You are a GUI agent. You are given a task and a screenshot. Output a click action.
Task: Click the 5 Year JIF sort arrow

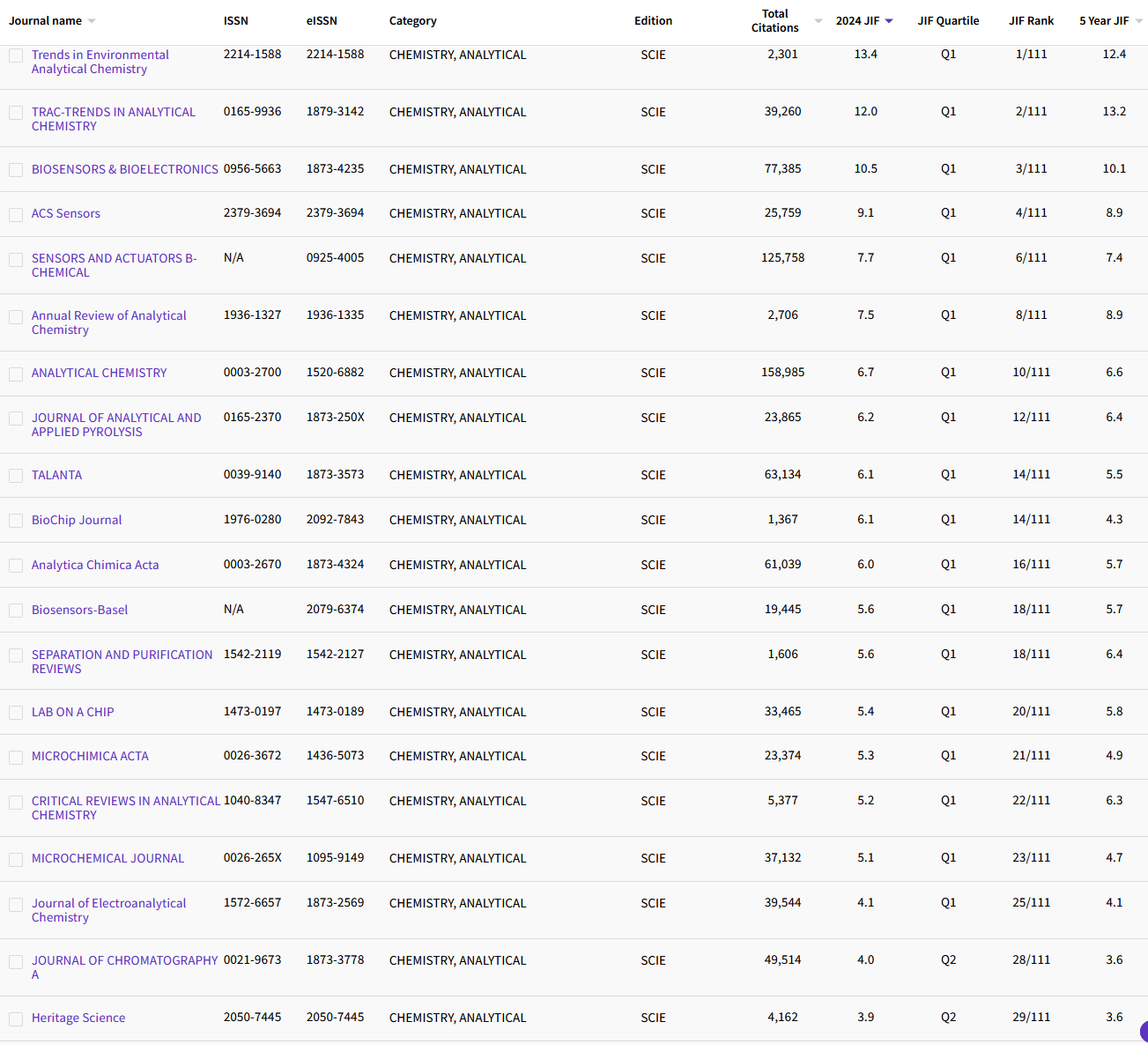[1138, 21]
